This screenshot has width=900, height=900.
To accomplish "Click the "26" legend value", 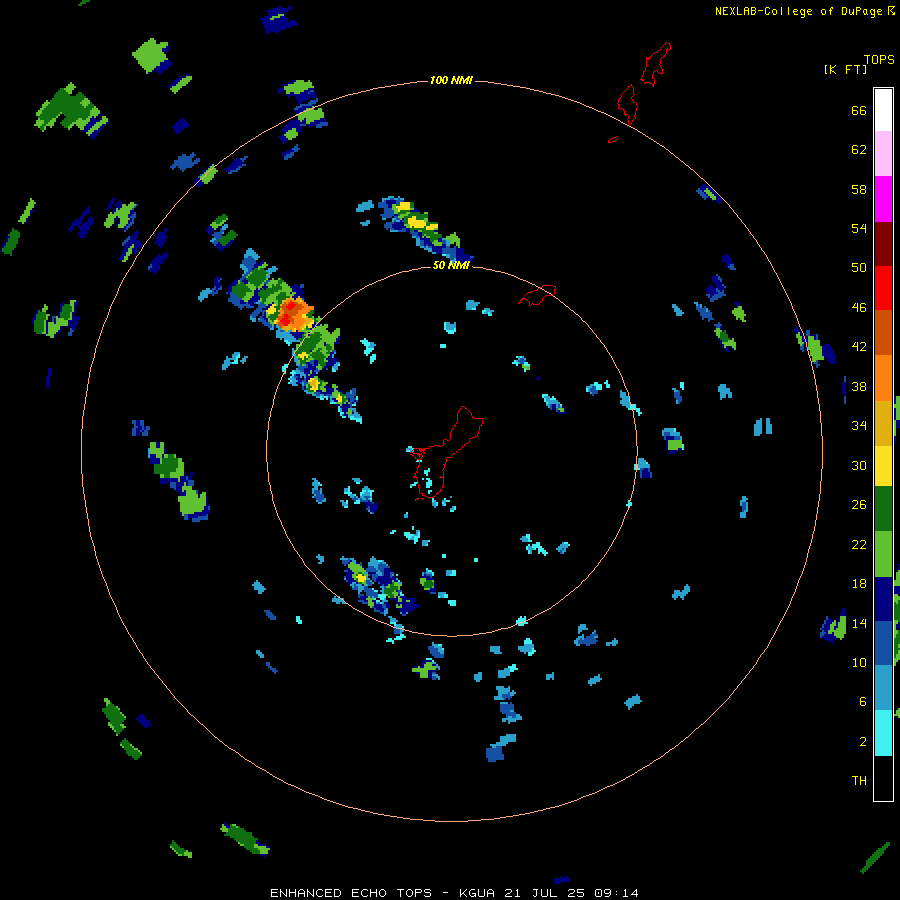I will tap(859, 505).
